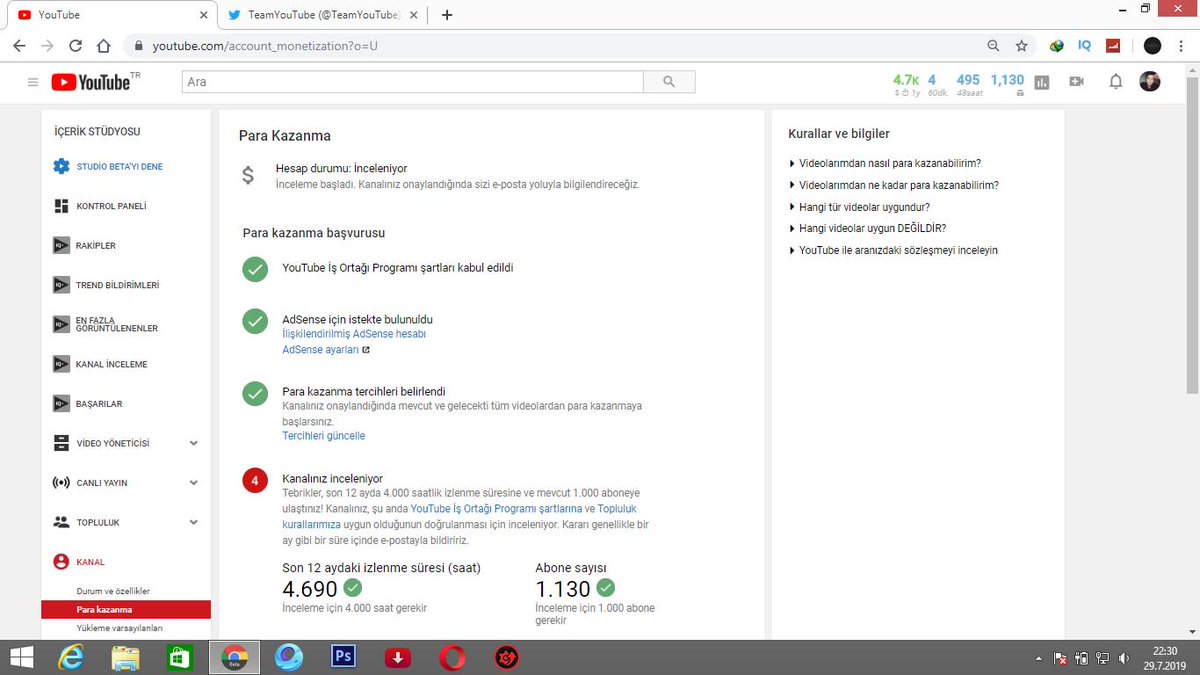Click the create video camera icon
Viewport: 1200px width, 675px height.
point(1077,82)
